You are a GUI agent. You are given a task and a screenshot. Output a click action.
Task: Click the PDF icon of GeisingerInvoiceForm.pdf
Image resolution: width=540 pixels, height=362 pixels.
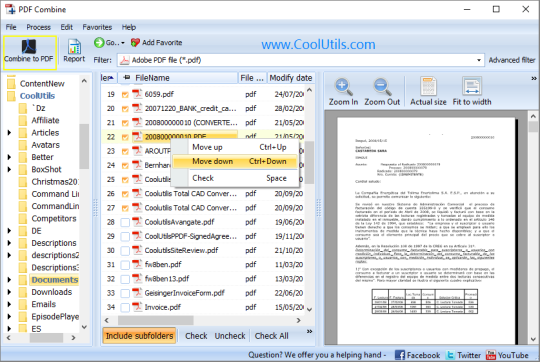tap(137, 293)
